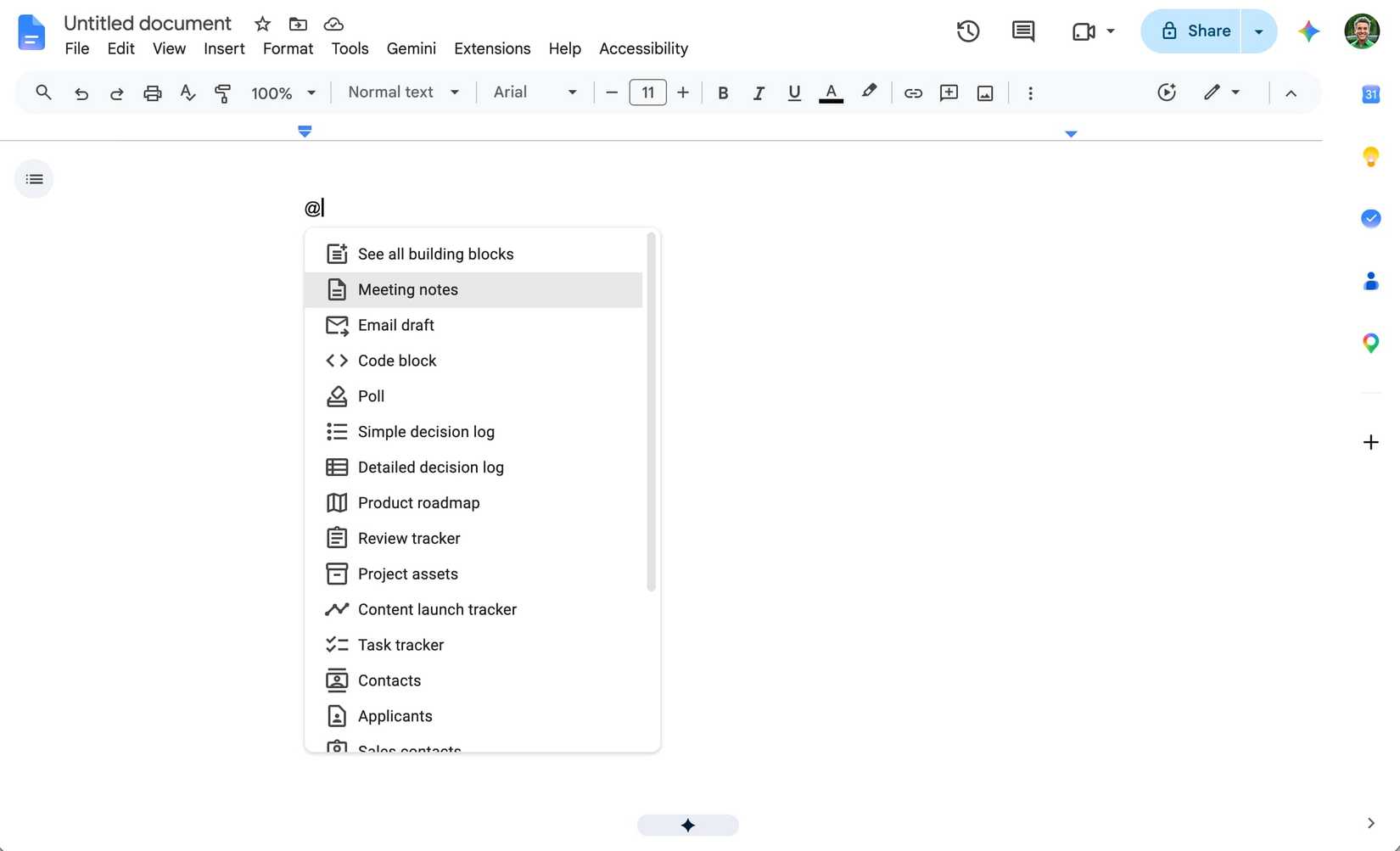Open the Calendar side panel icon
Viewport: 1400px width, 851px height.
(x=1370, y=94)
